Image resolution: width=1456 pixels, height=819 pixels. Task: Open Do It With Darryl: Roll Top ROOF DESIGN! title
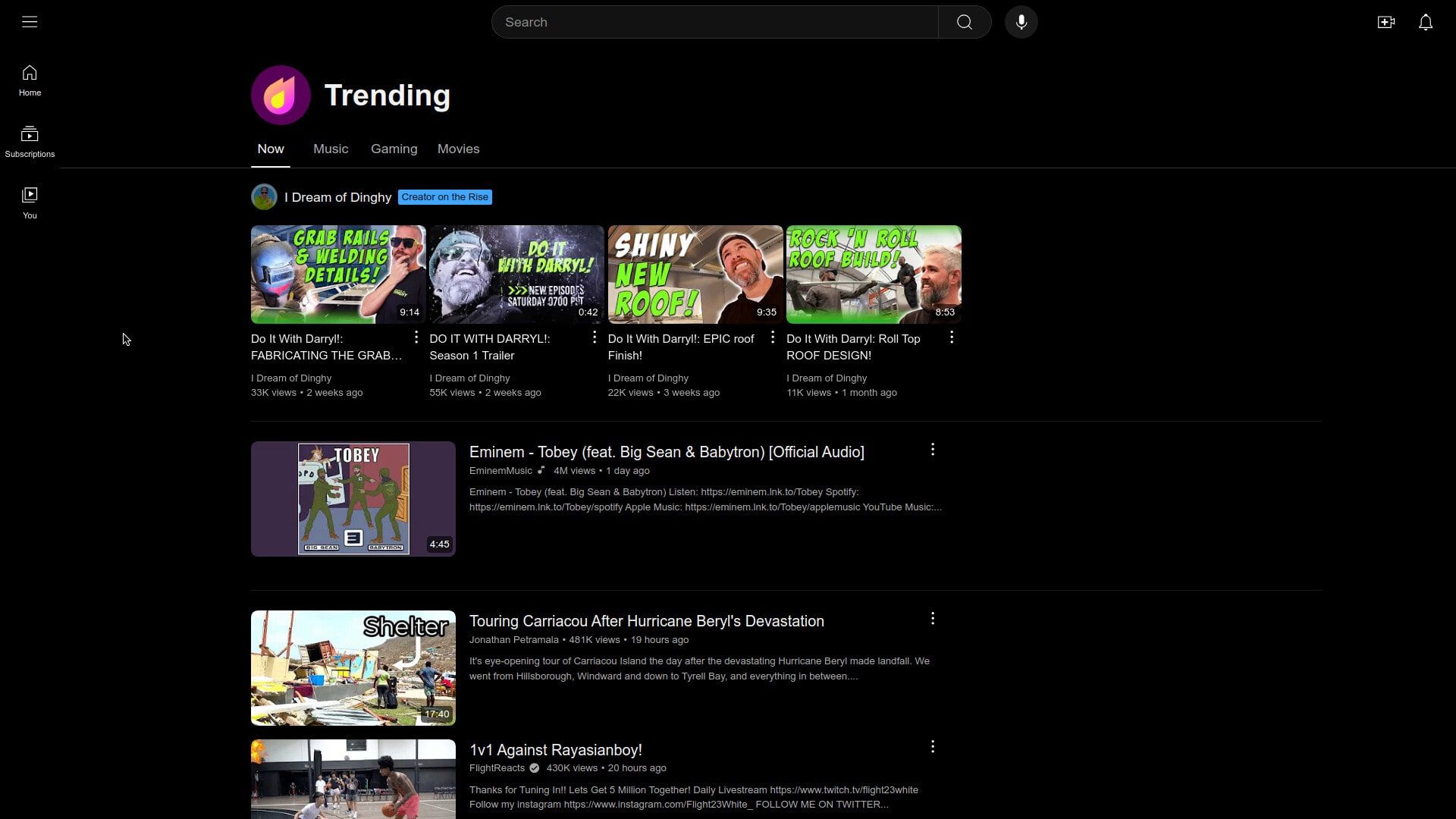(853, 347)
